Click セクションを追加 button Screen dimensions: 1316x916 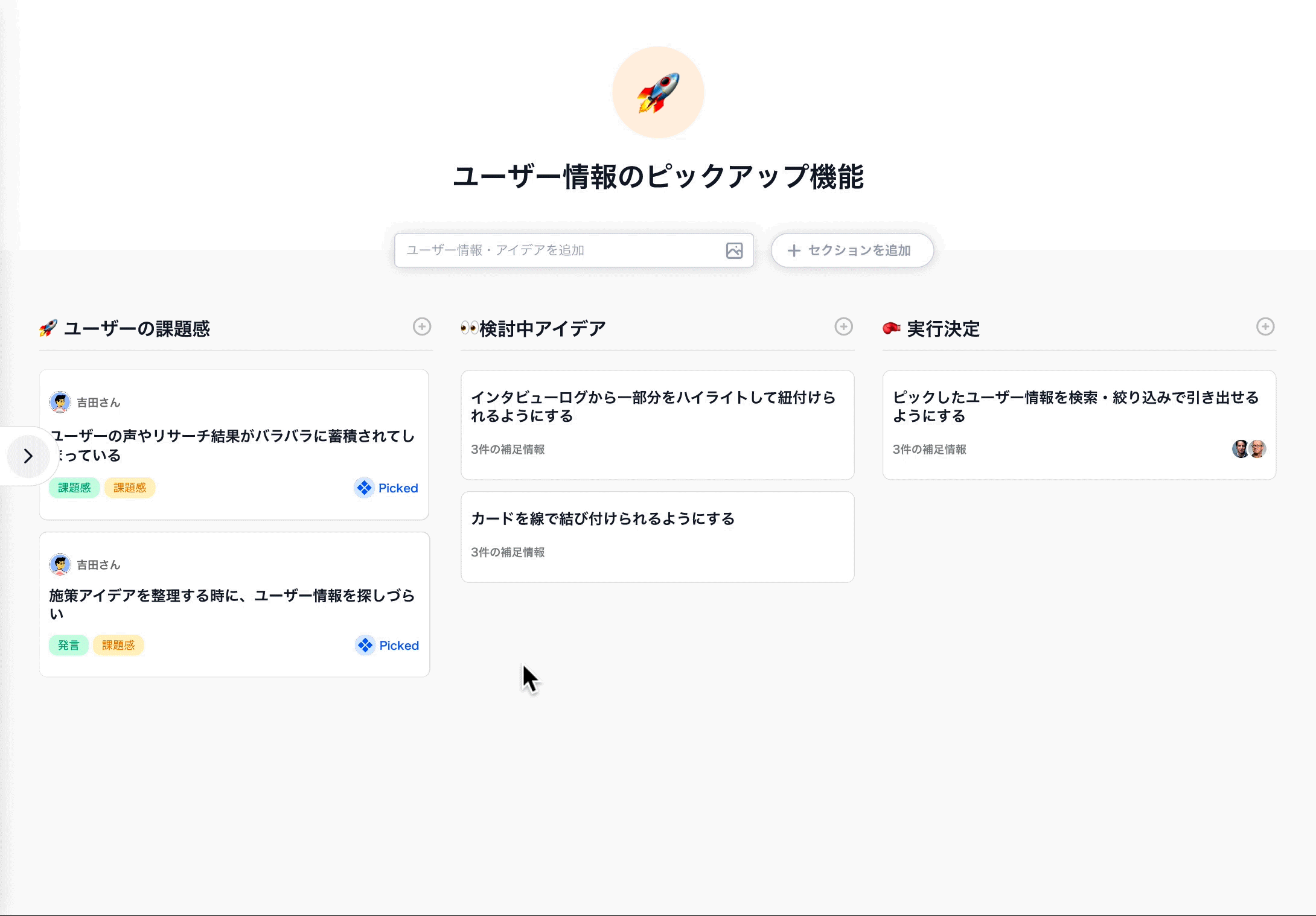tap(852, 250)
